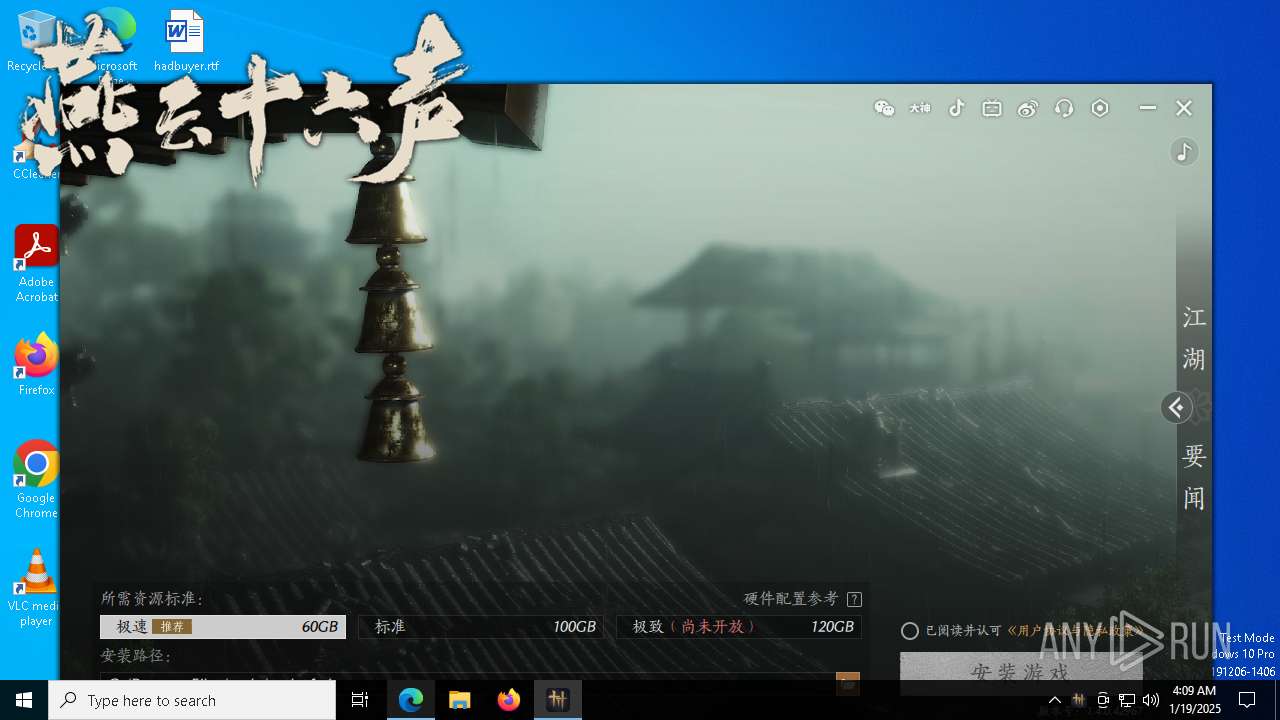Open Firefox from taskbar
Viewport: 1280px width, 720px height.
coord(509,700)
